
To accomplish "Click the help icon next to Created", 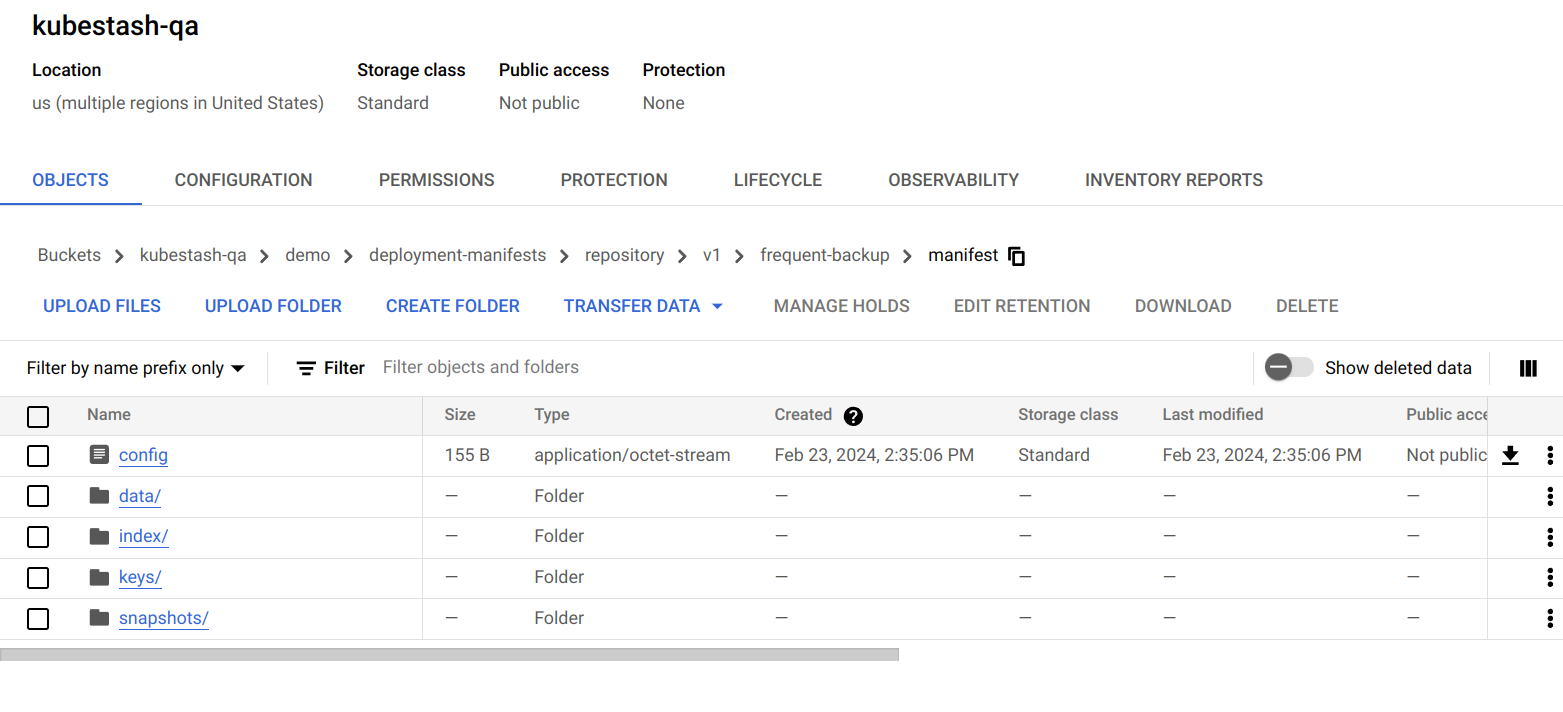I will click(853, 416).
